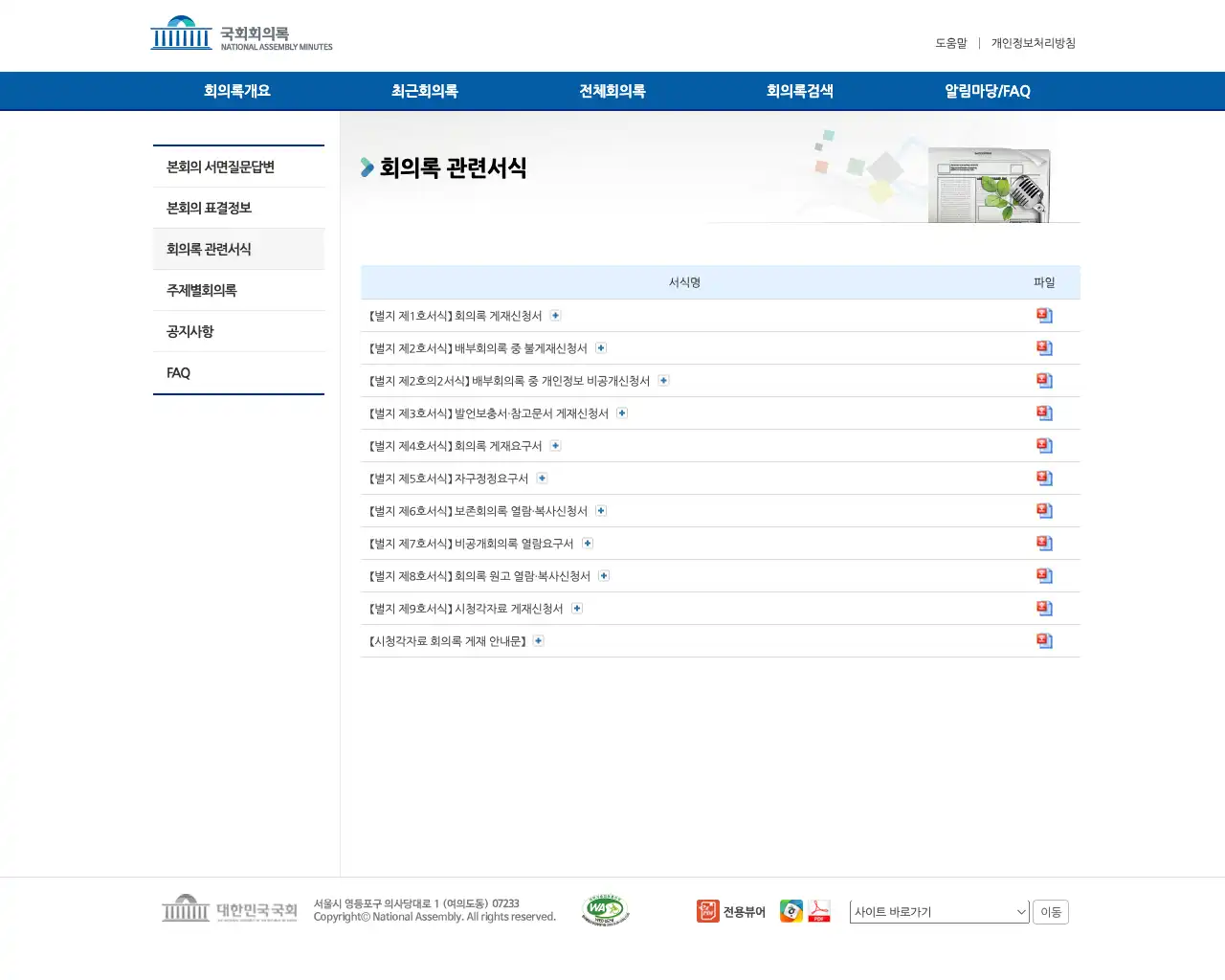Expand details for 발언보충서·참고문서 게재신청서
The image size is (1225, 980).
coord(622,413)
